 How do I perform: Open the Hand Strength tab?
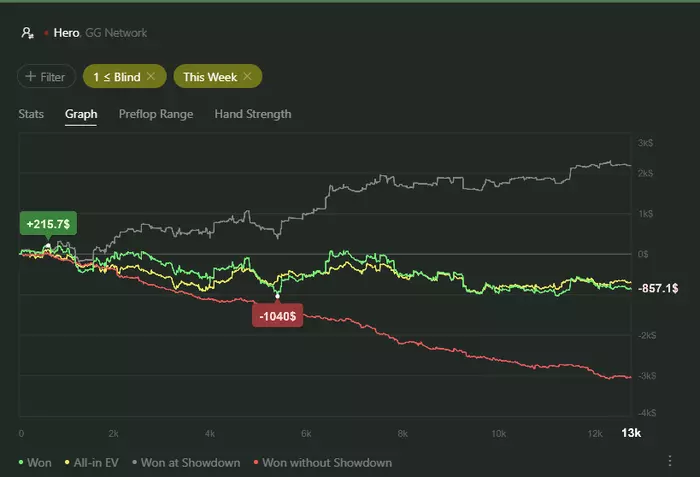[253, 114]
